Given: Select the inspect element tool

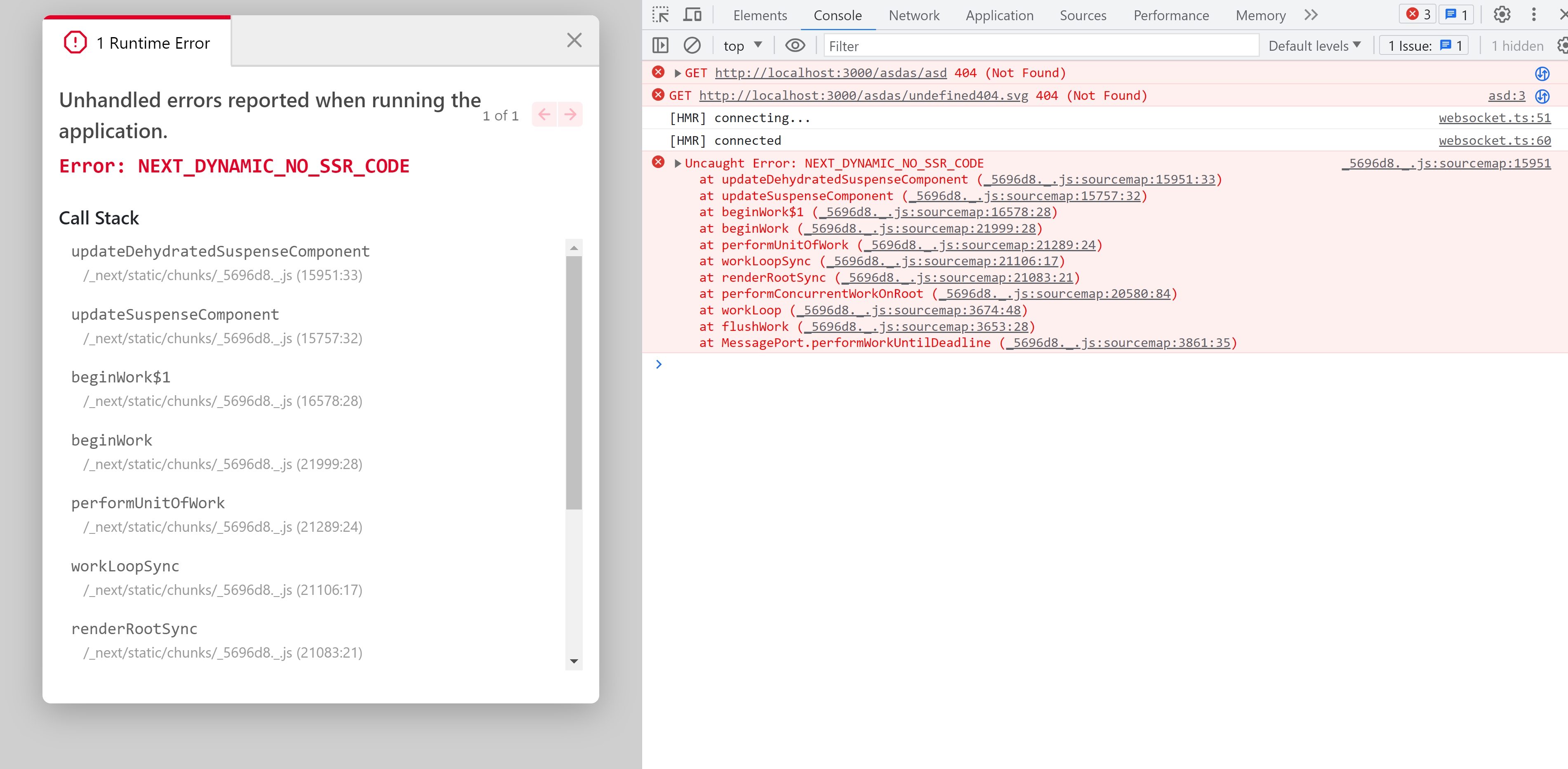Looking at the screenshot, I should point(660,14).
